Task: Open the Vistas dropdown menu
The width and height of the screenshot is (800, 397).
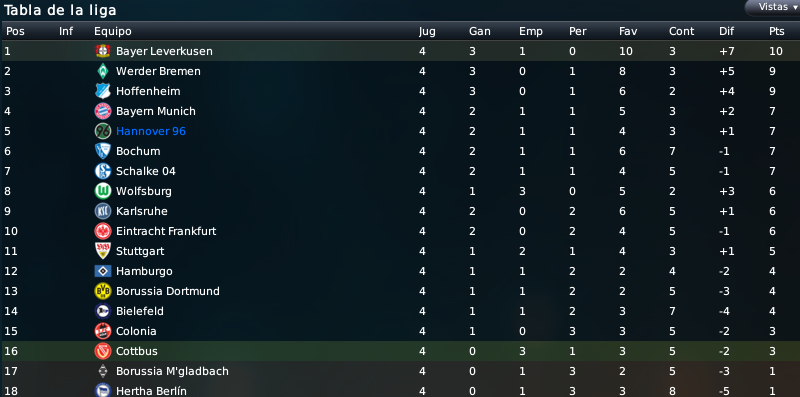Action: (x=773, y=7)
